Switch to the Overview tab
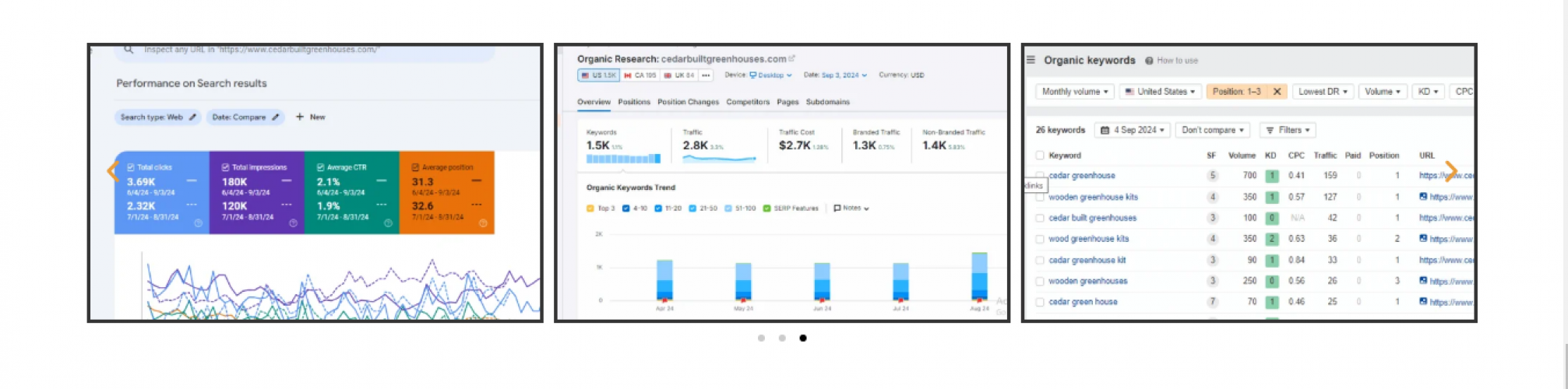Screen dimensions: 1568x389 pyautogui.click(x=594, y=102)
